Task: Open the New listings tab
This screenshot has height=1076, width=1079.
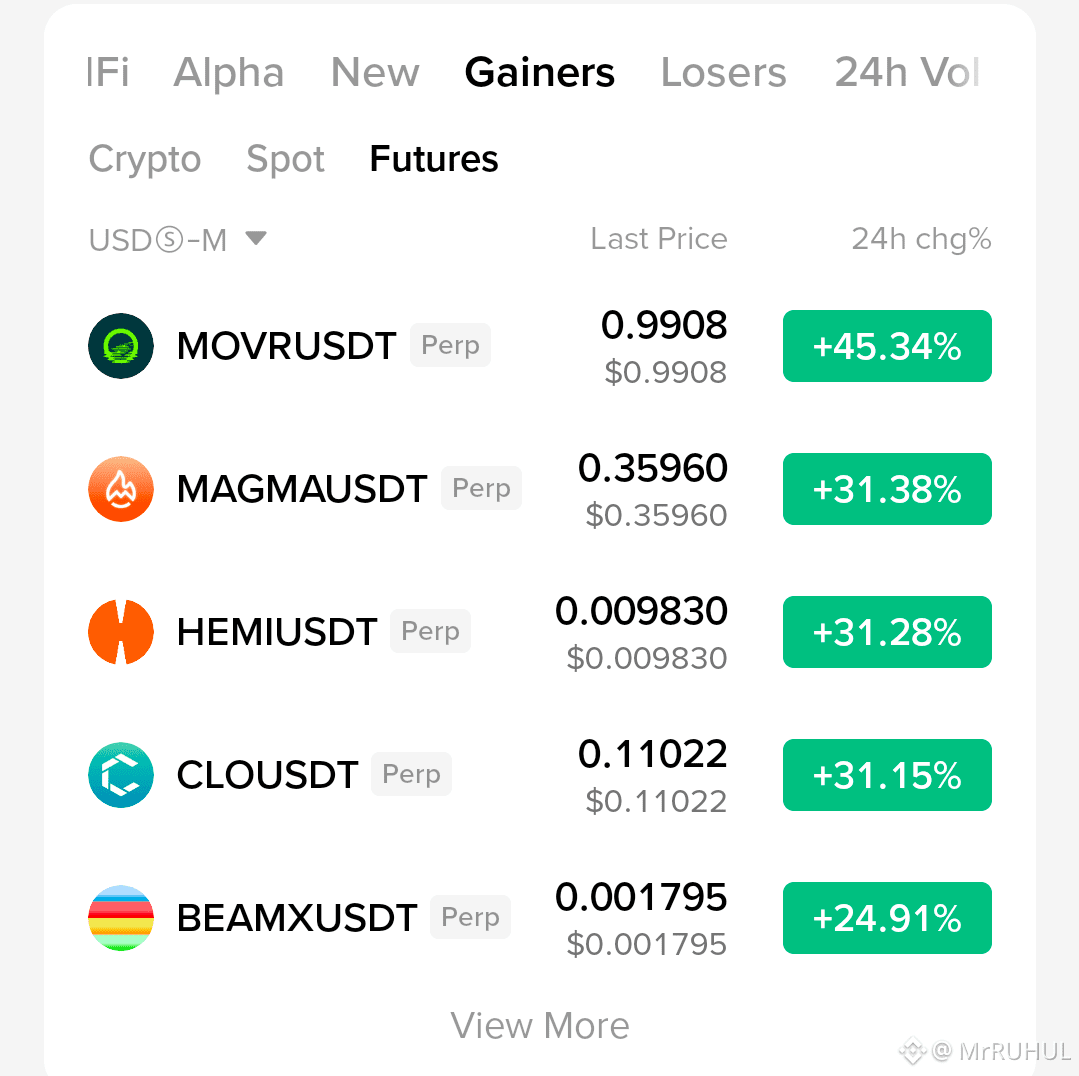Action: point(375,72)
